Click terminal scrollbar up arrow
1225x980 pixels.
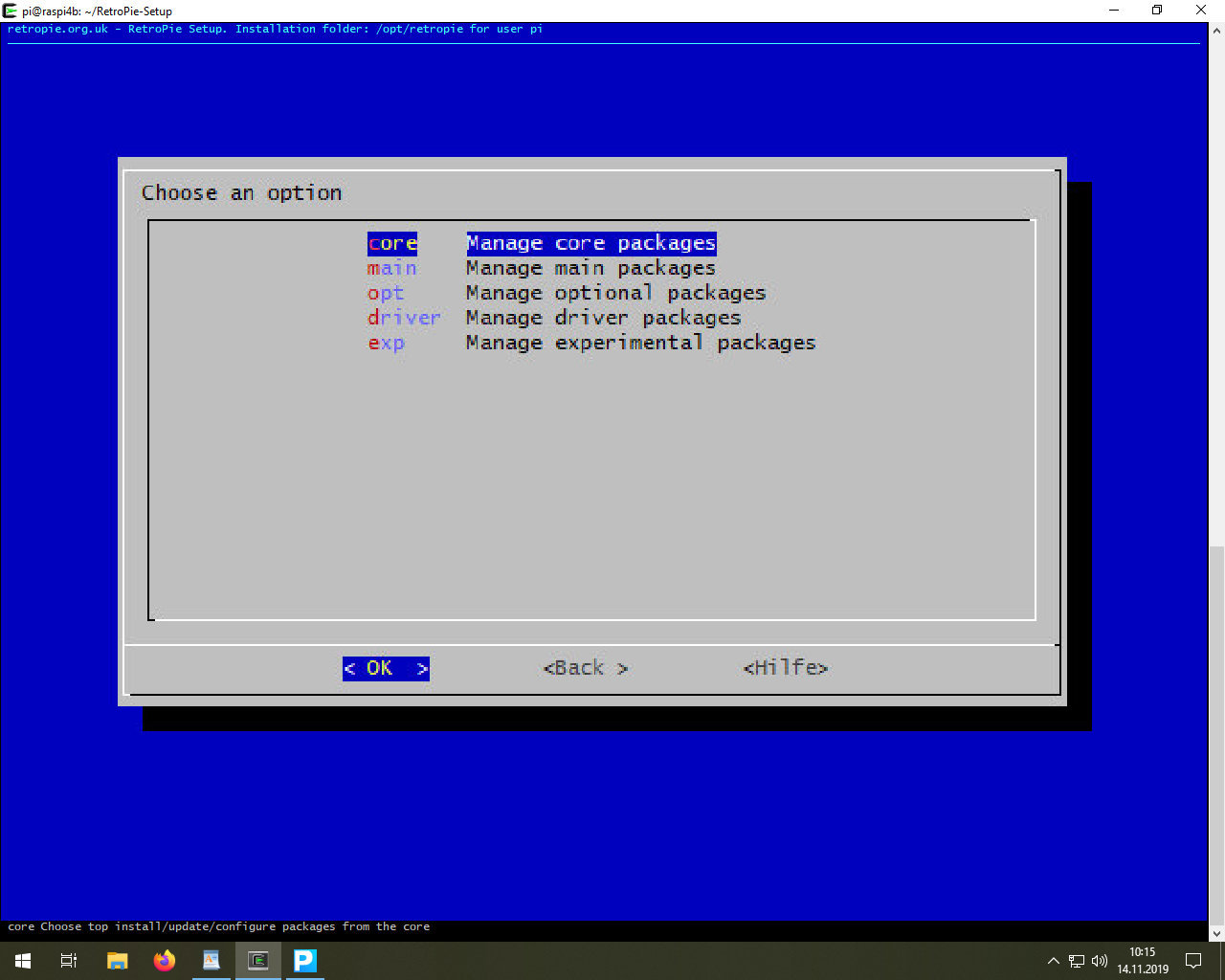[x=1216, y=30]
